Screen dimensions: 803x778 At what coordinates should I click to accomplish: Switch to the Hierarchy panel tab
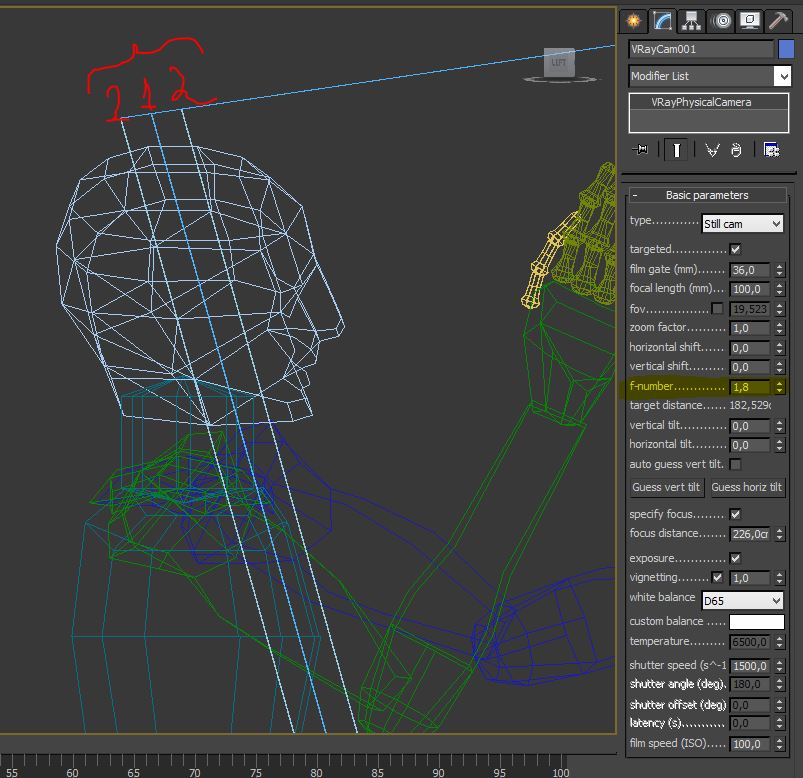690,21
